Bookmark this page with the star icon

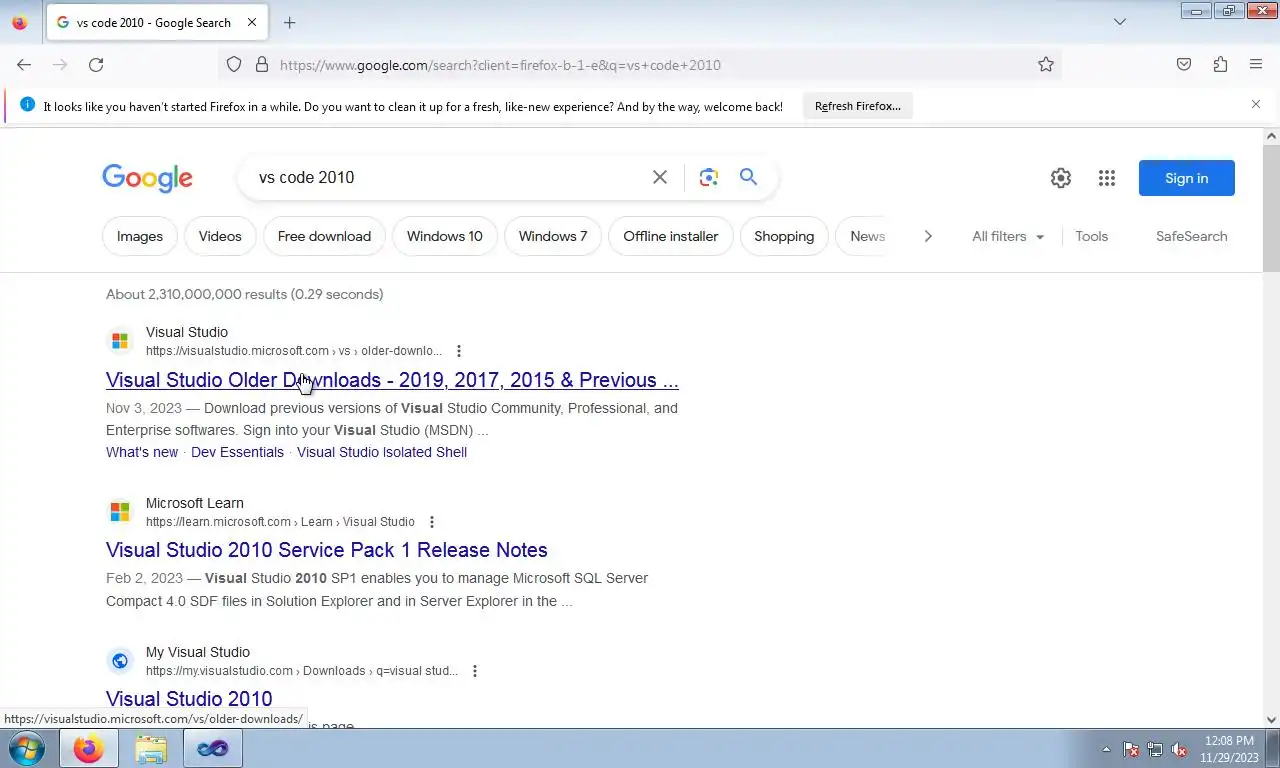1046,65
